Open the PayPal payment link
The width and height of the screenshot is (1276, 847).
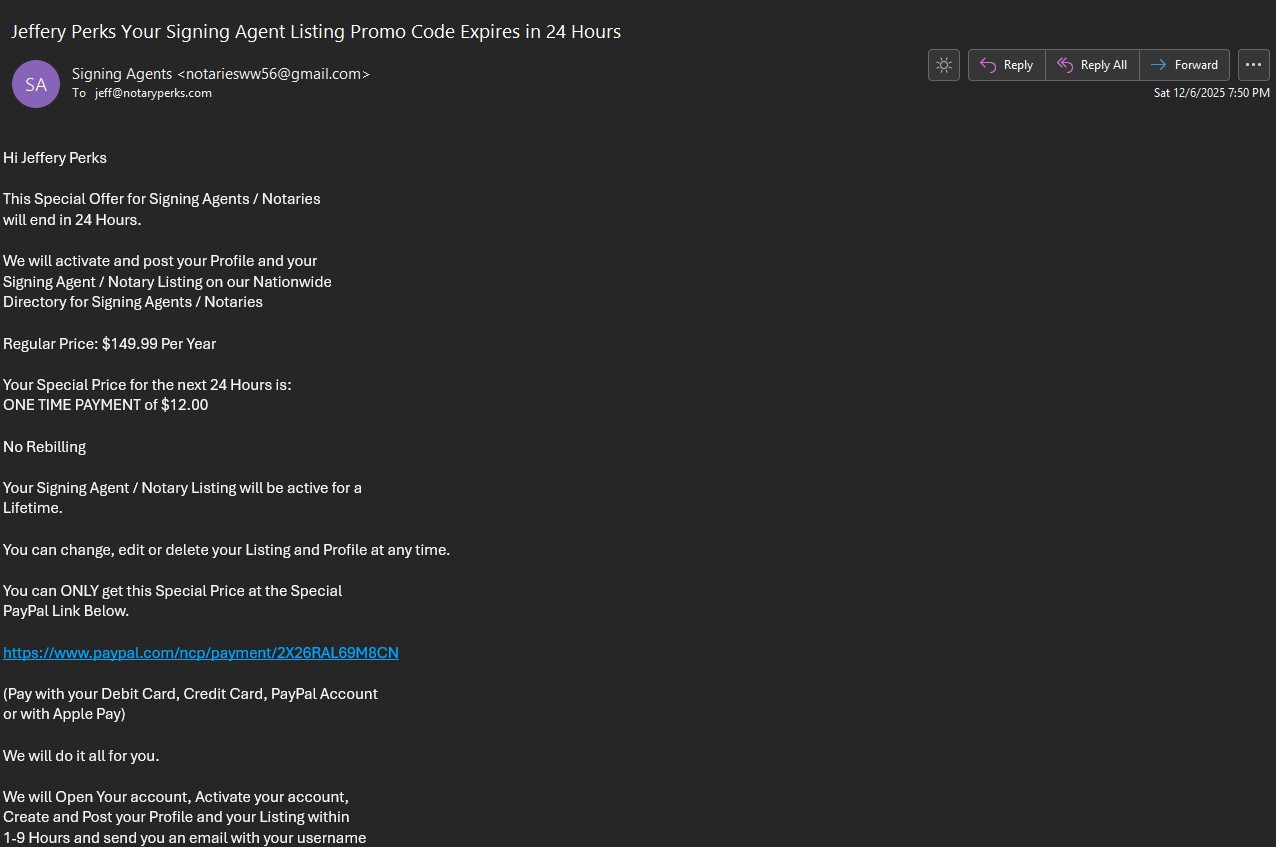tap(201, 653)
